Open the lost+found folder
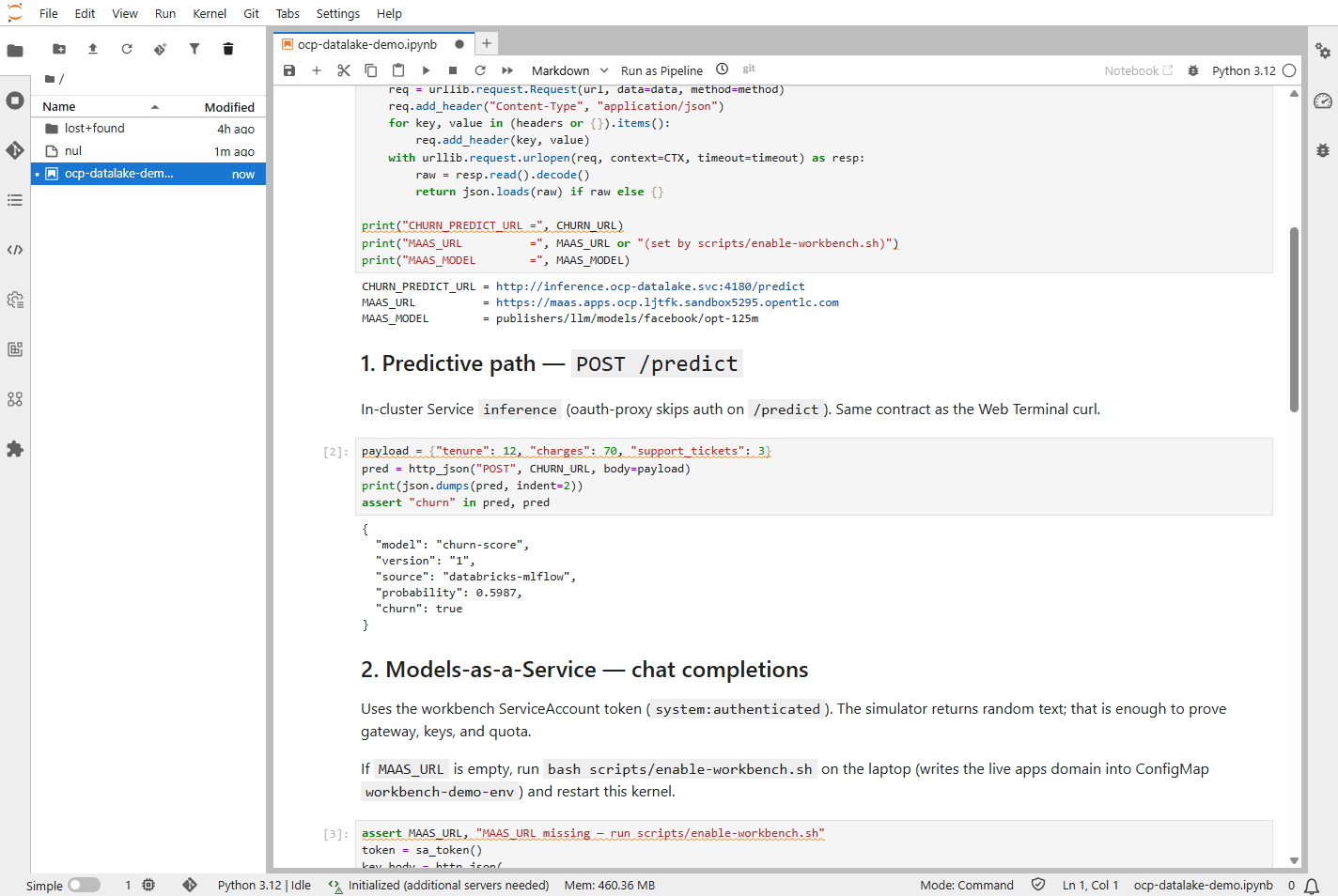This screenshot has height=896, width=1338. tap(150, 129)
